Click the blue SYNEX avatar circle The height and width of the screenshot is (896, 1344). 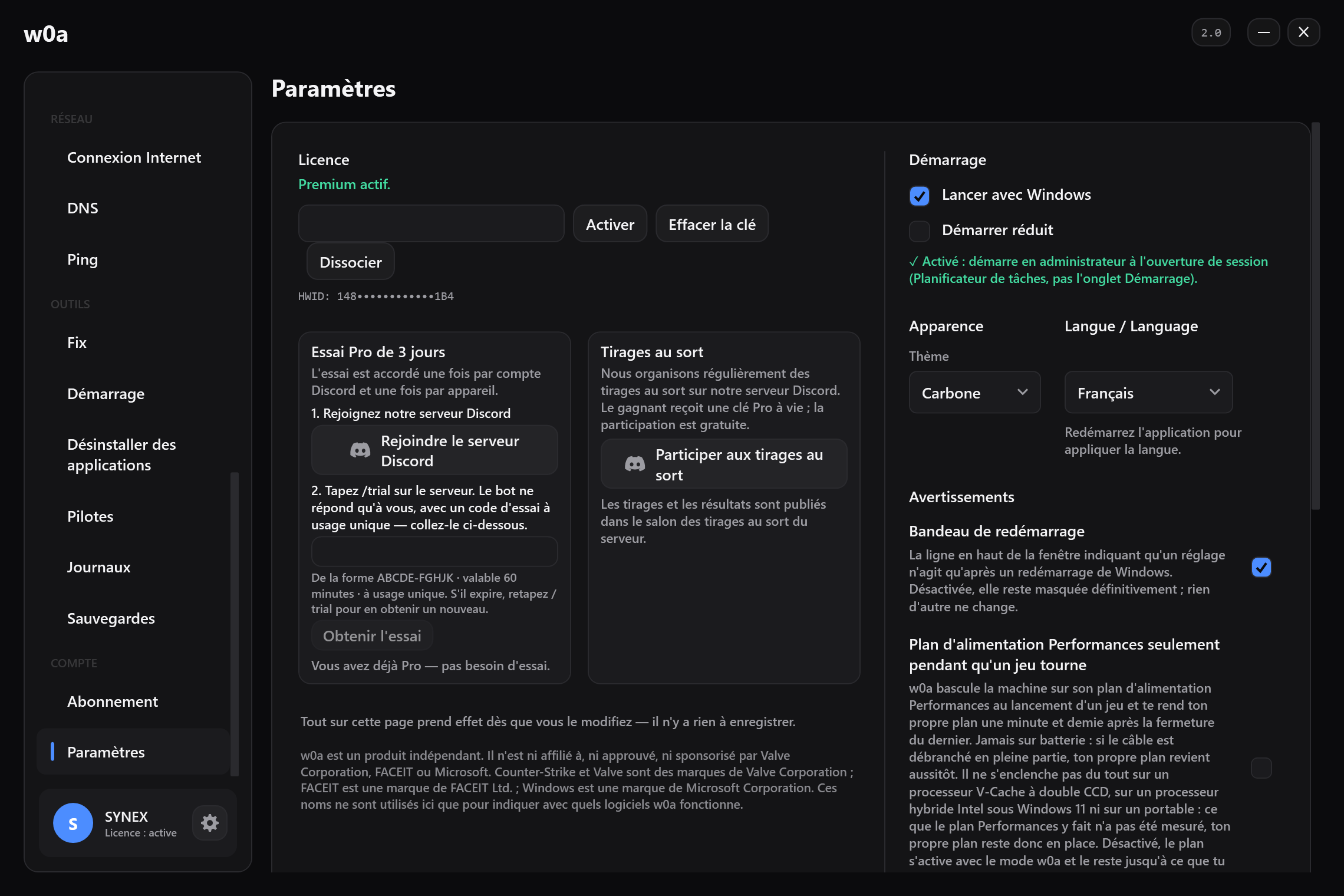73,823
